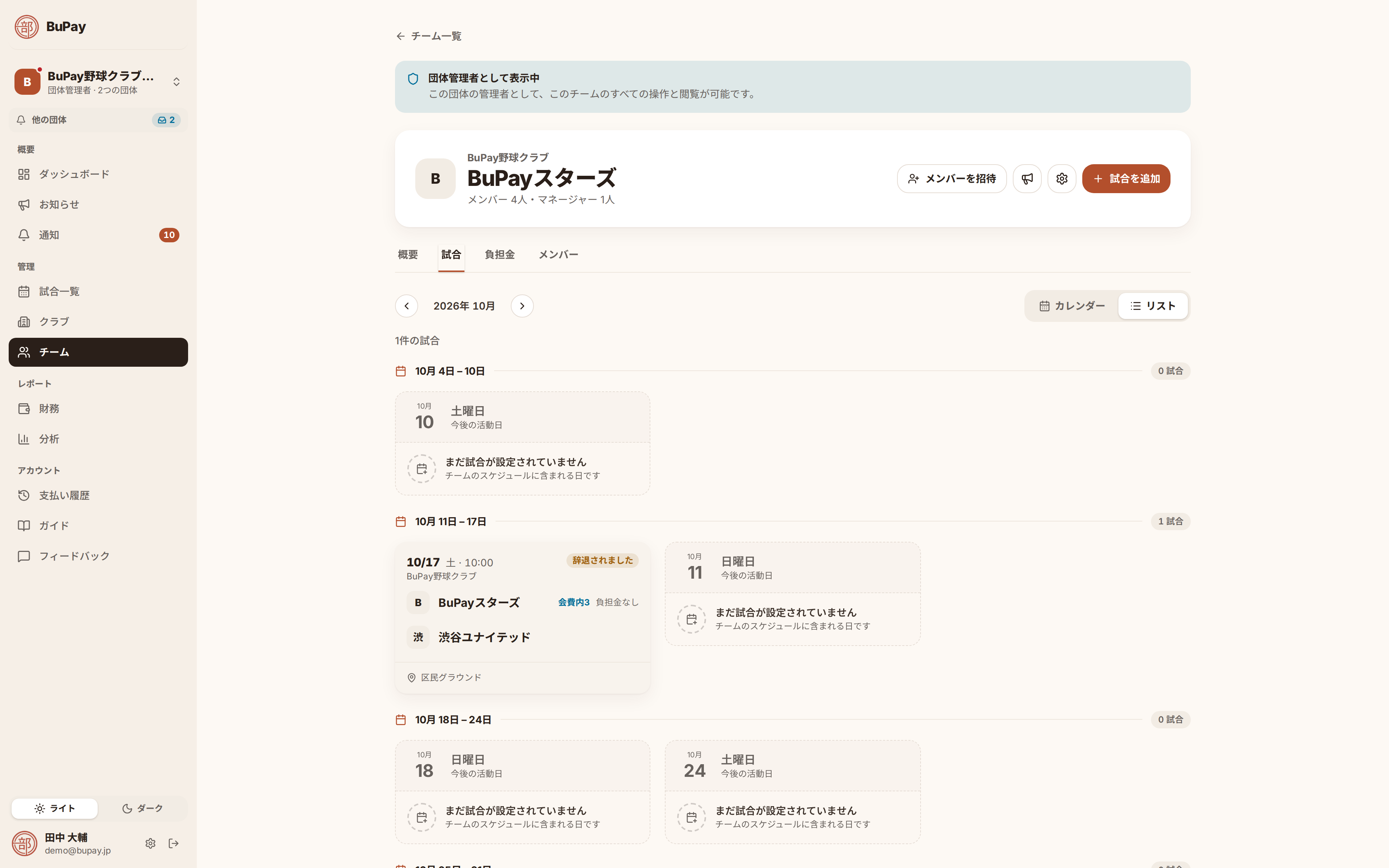This screenshot has width=1389, height=868.
Task: Open クラブ in the sidebar
Action: click(98, 322)
